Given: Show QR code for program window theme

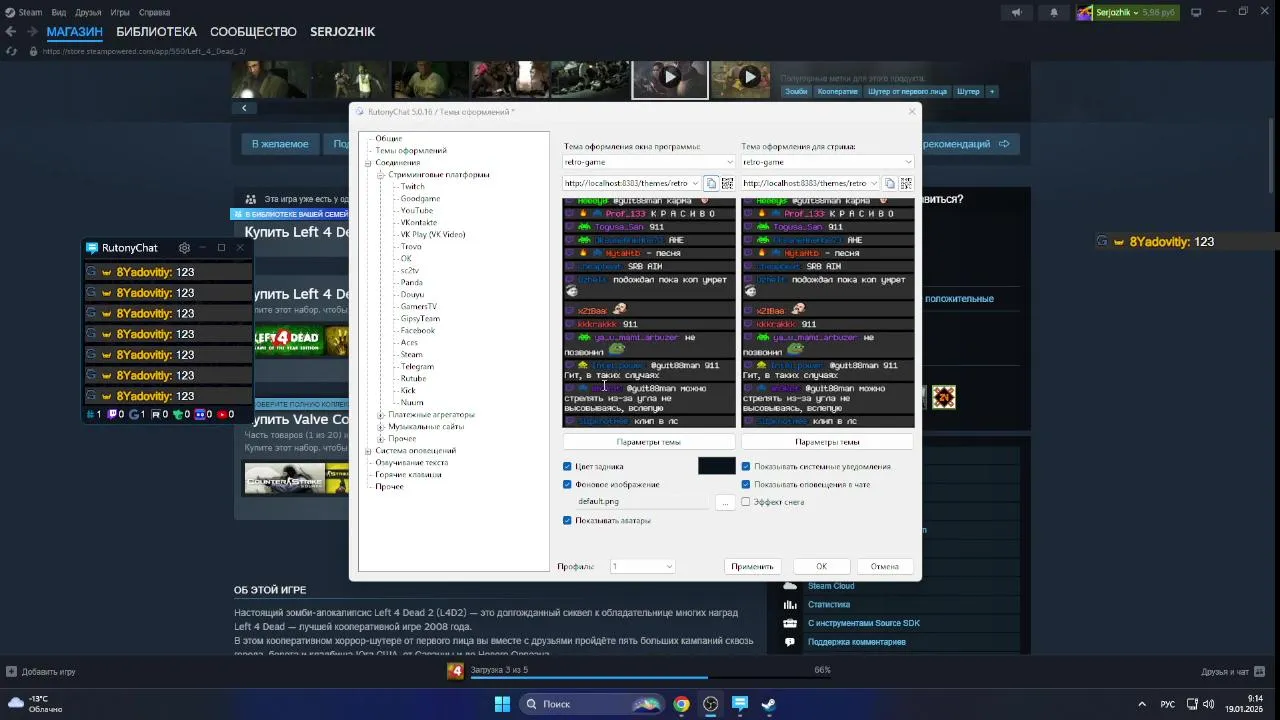Looking at the screenshot, I should coord(727,183).
